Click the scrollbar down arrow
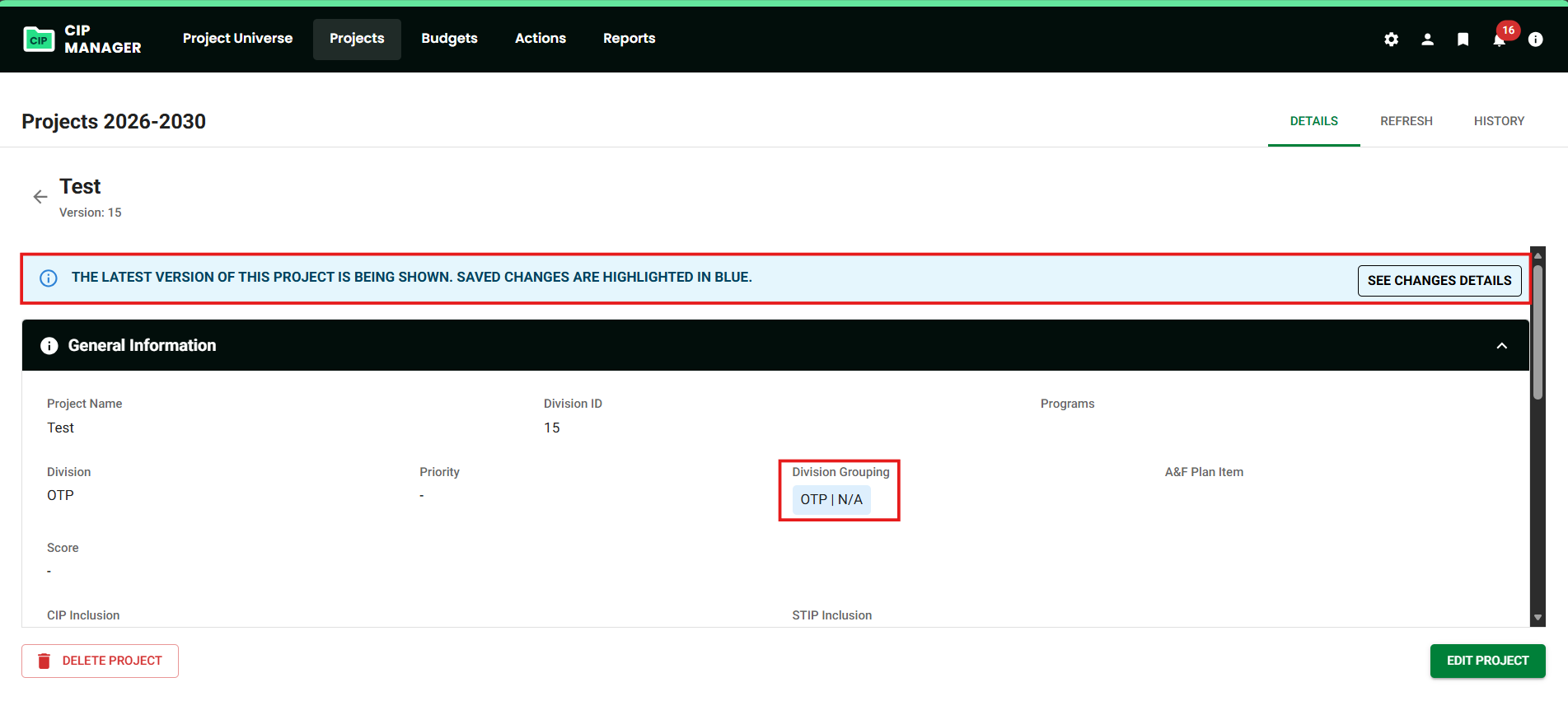The height and width of the screenshot is (715, 1568). 1538,618
